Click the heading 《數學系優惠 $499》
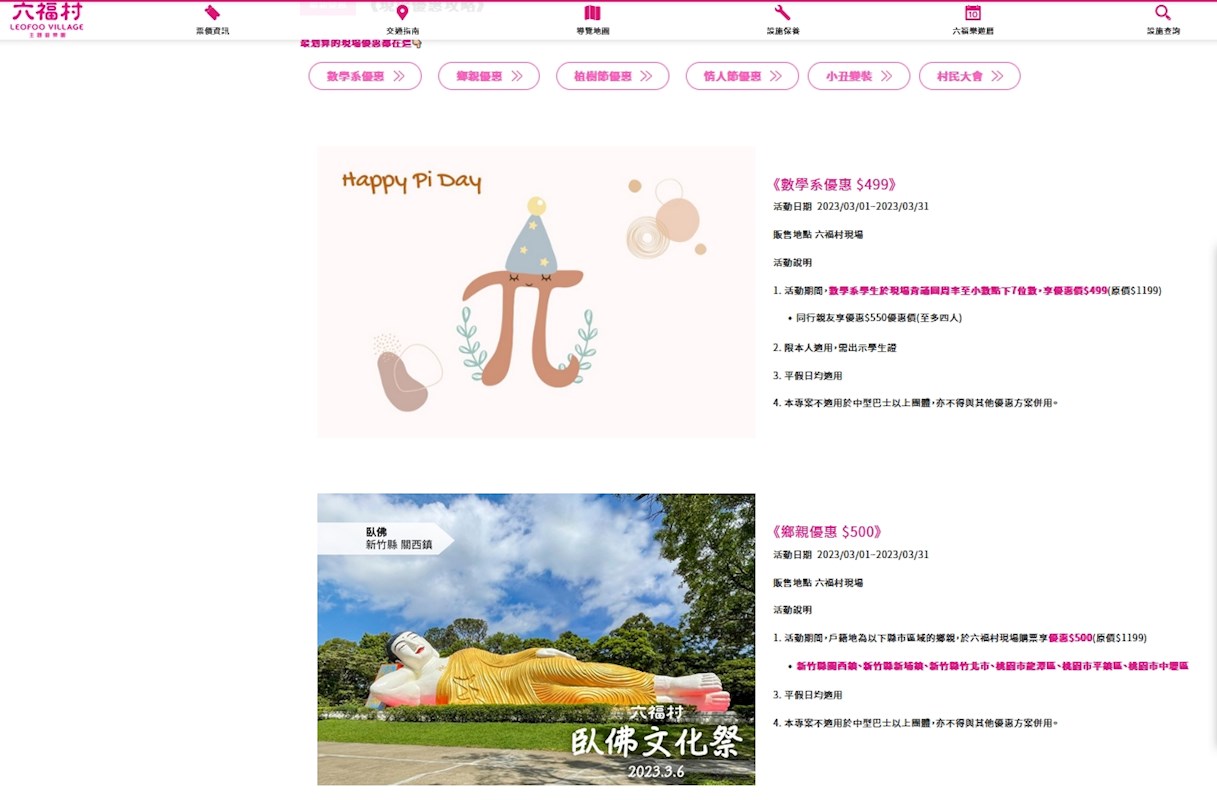Image resolution: width=1217 pixels, height=800 pixels. coord(834,185)
